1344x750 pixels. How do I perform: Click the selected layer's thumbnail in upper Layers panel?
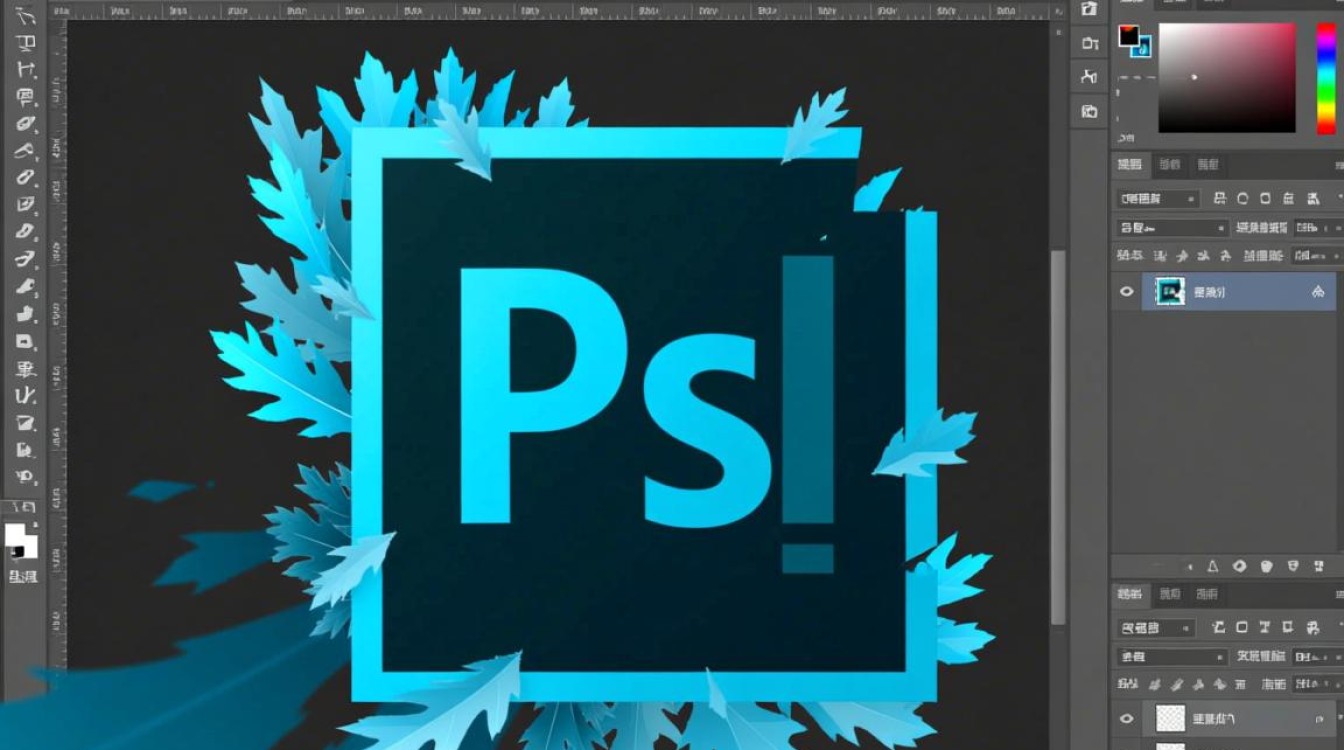click(1170, 292)
